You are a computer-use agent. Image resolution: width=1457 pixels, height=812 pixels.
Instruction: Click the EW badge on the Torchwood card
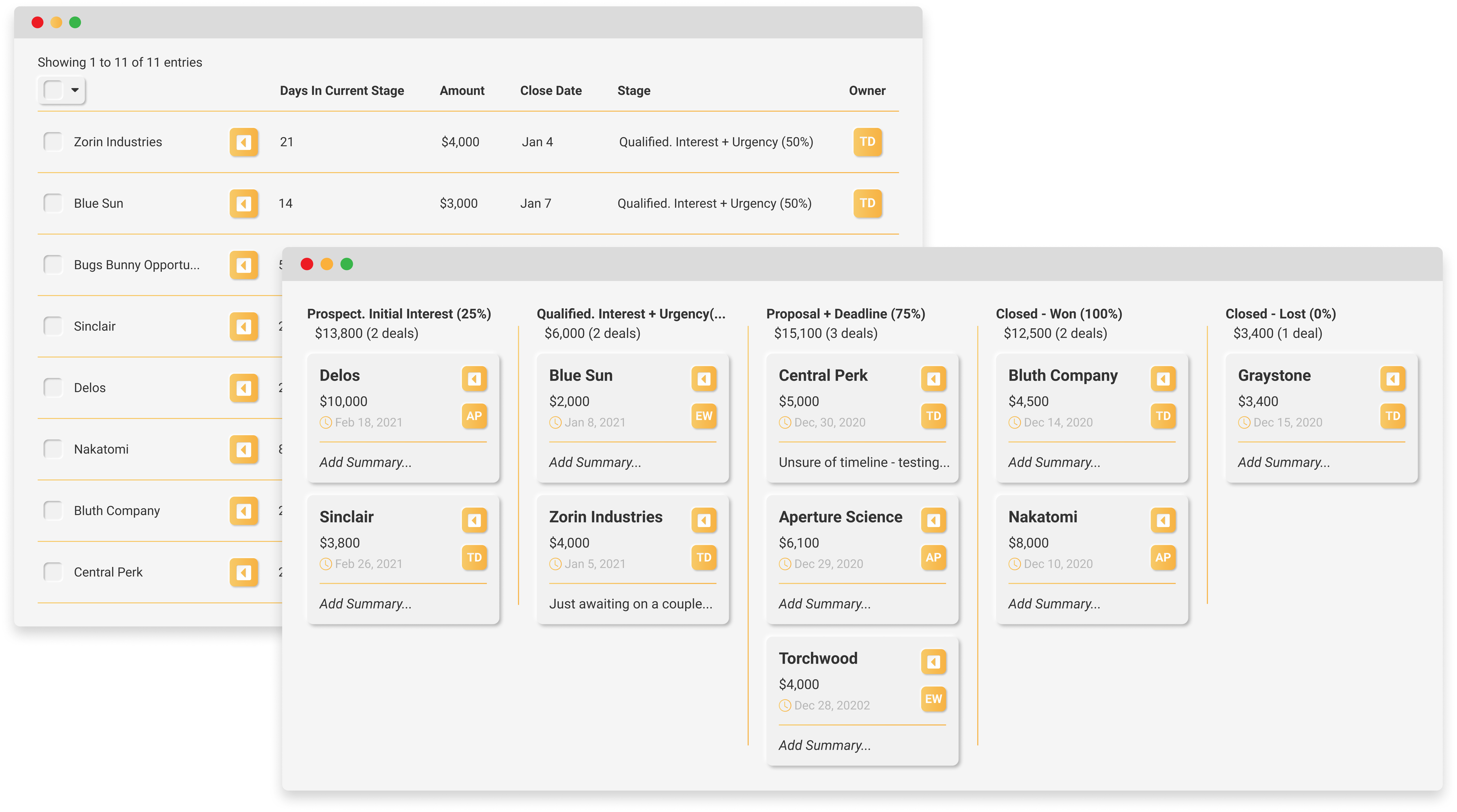(934, 699)
